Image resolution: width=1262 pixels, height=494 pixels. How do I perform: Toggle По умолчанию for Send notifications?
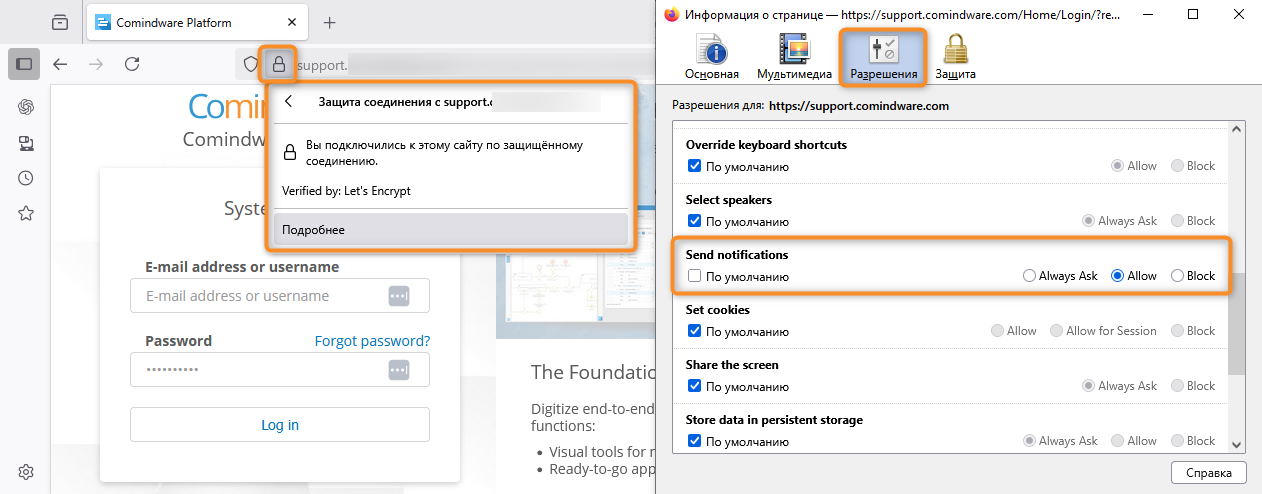point(695,276)
